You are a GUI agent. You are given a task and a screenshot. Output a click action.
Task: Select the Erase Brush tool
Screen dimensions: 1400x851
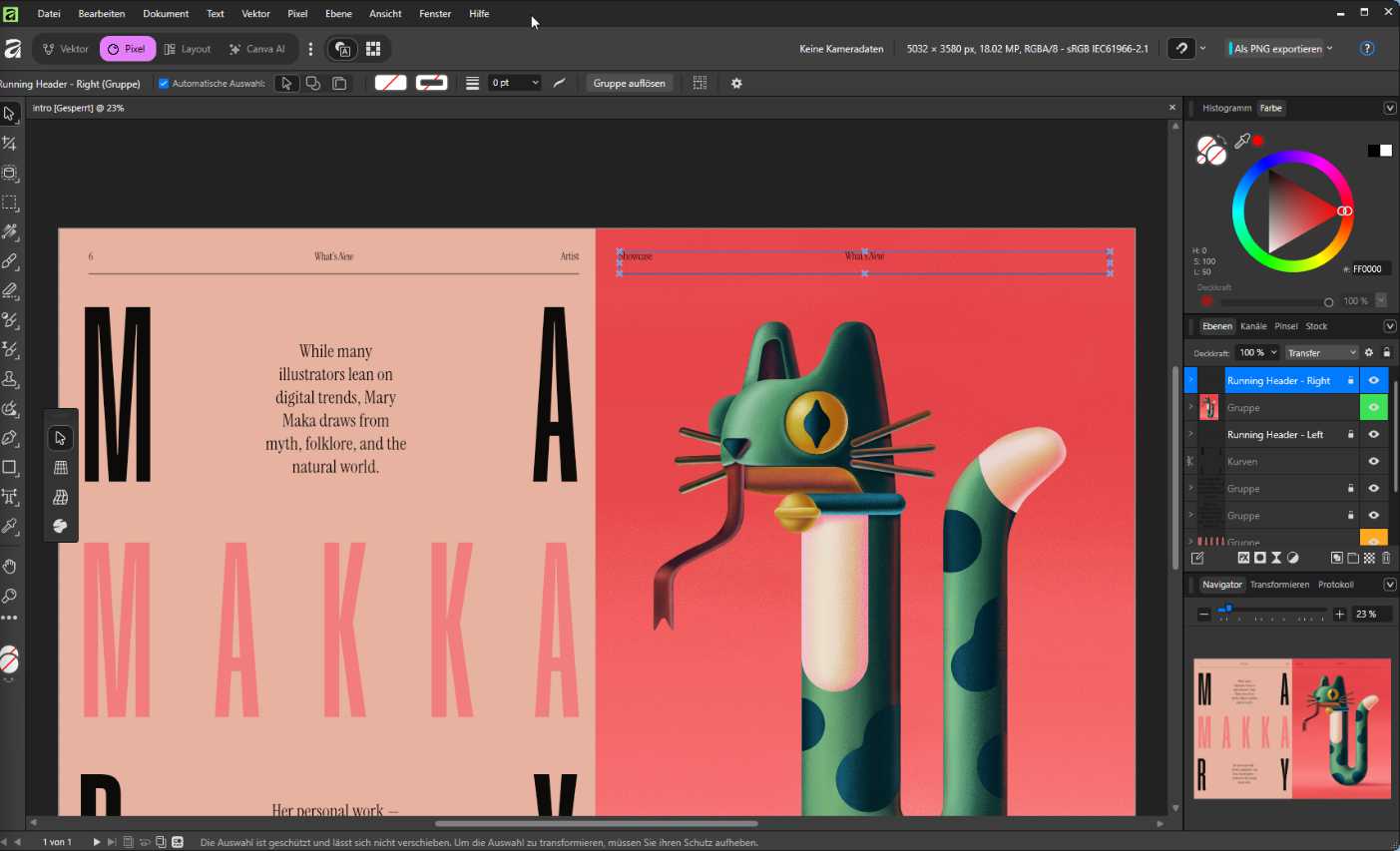[10, 291]
